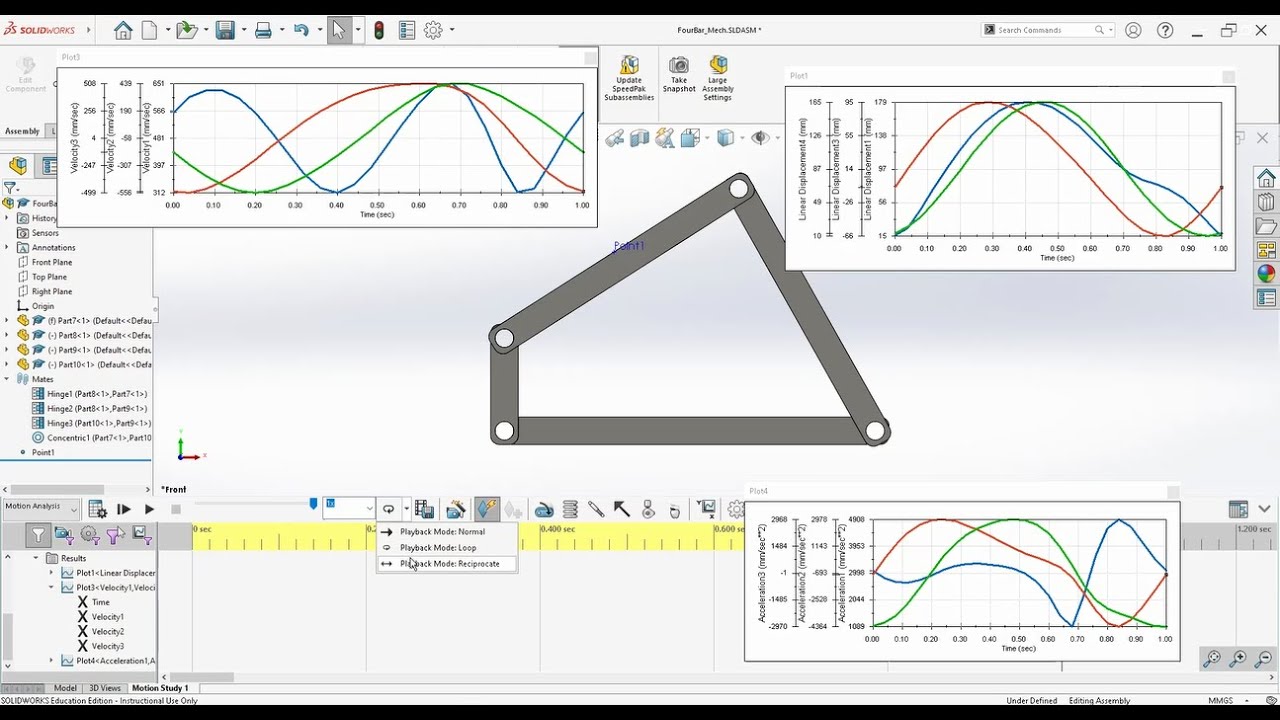Create a new document icon

click(x=149, y=30)
